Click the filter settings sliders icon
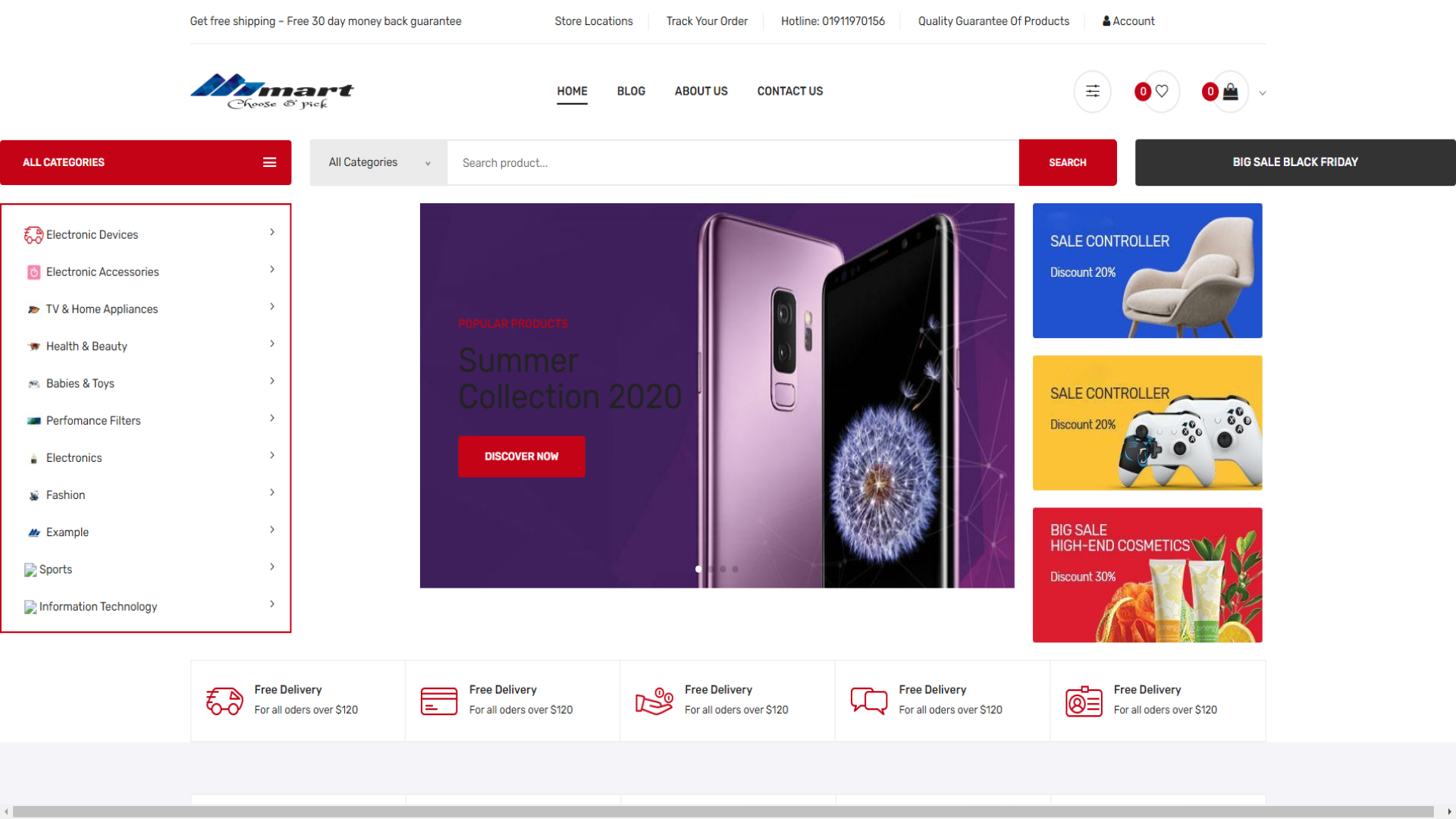Image resolution: width=1456 pixels, height=819 pixels. pyautogui.click(x=1092, y=91)
